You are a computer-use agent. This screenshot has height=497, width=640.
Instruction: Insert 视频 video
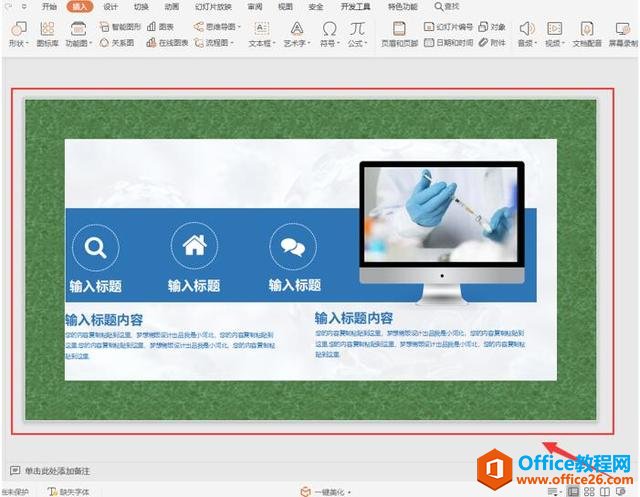pos(555,34)
